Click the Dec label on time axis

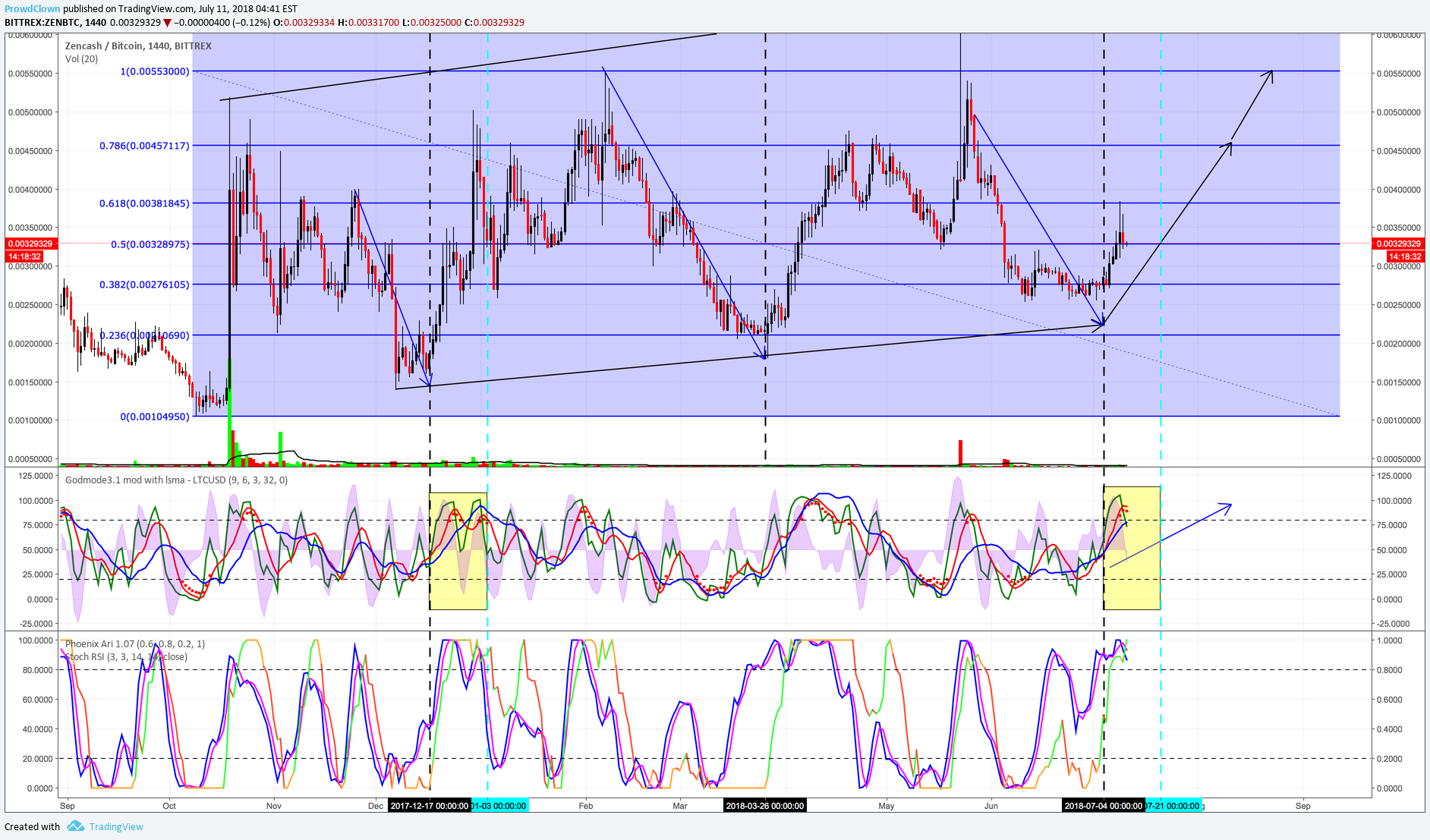point(376,806)
